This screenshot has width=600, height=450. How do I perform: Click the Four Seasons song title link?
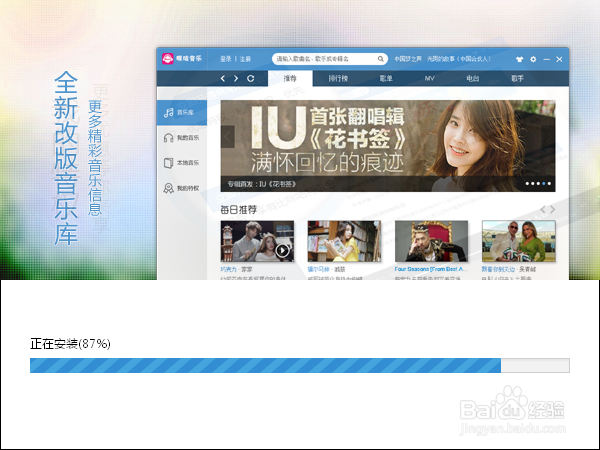429,269
